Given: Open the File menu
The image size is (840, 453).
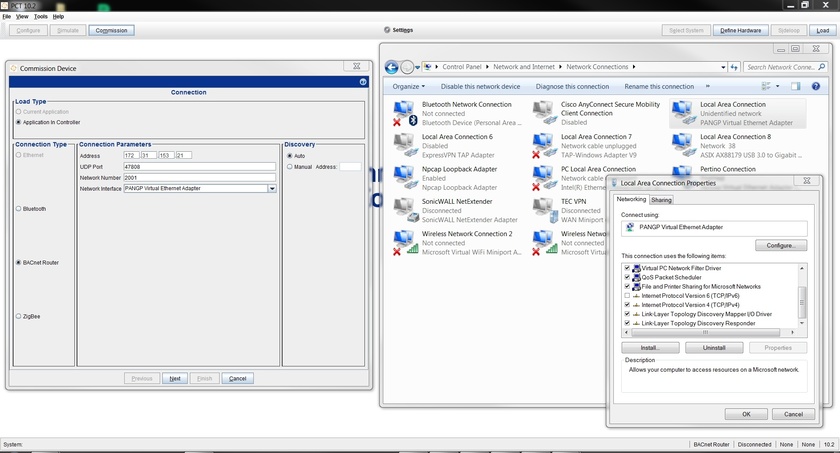Looking at the screenshot, I should click(x=6, y=17).
